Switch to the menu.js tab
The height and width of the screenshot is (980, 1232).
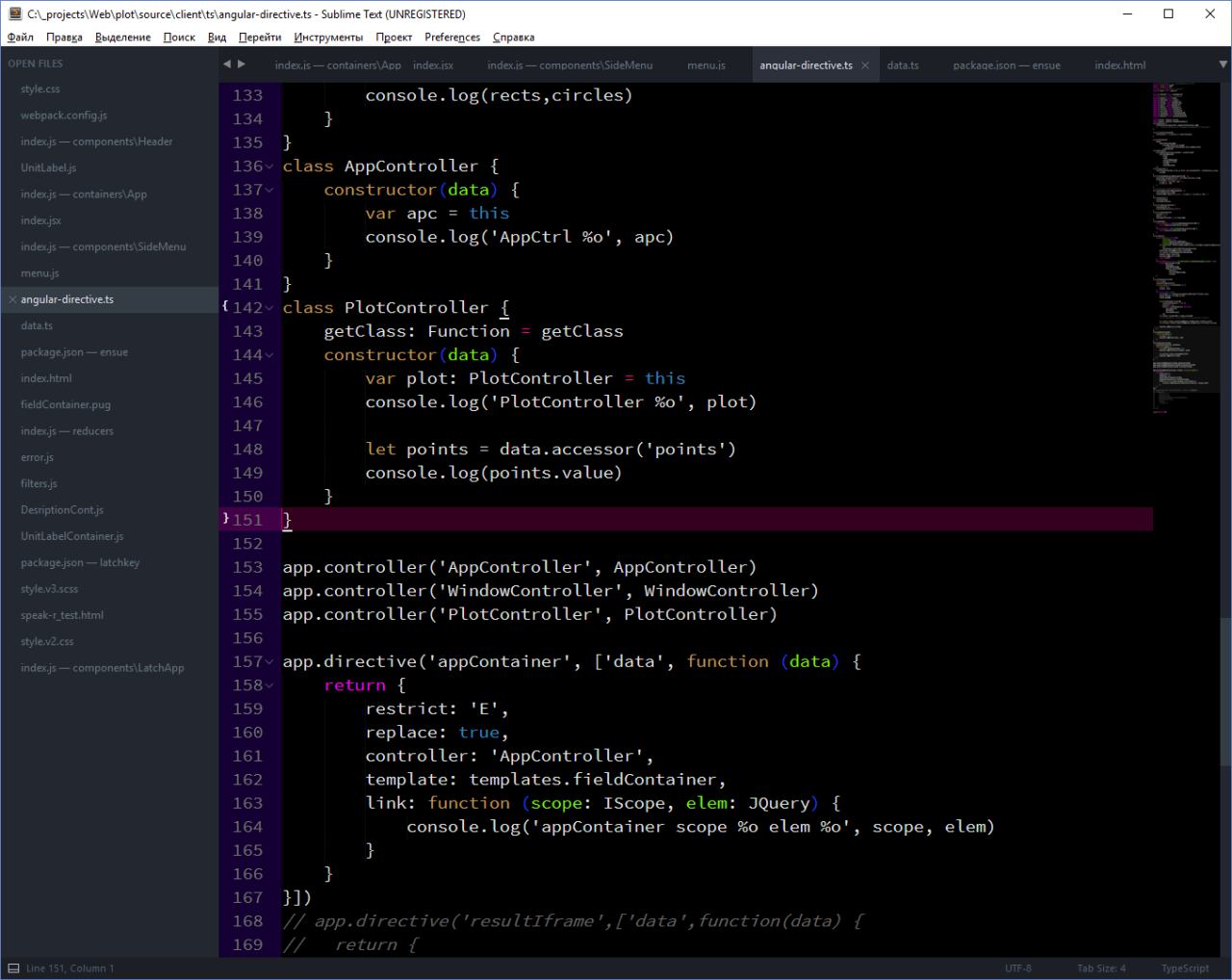[x=706, y=65]
